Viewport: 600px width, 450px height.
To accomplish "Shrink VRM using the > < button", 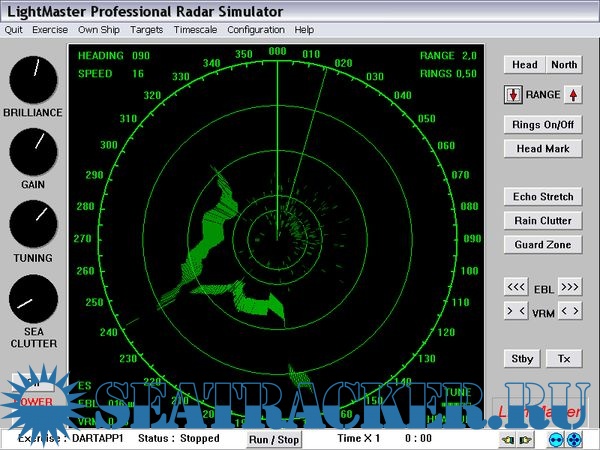I will [x=516, y=311].
